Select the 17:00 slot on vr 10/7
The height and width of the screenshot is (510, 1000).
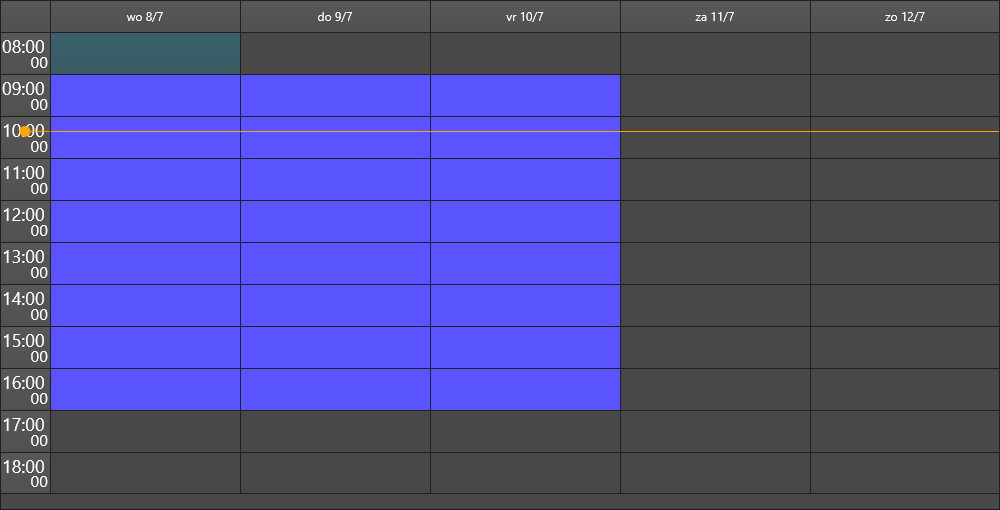(526, 432)
